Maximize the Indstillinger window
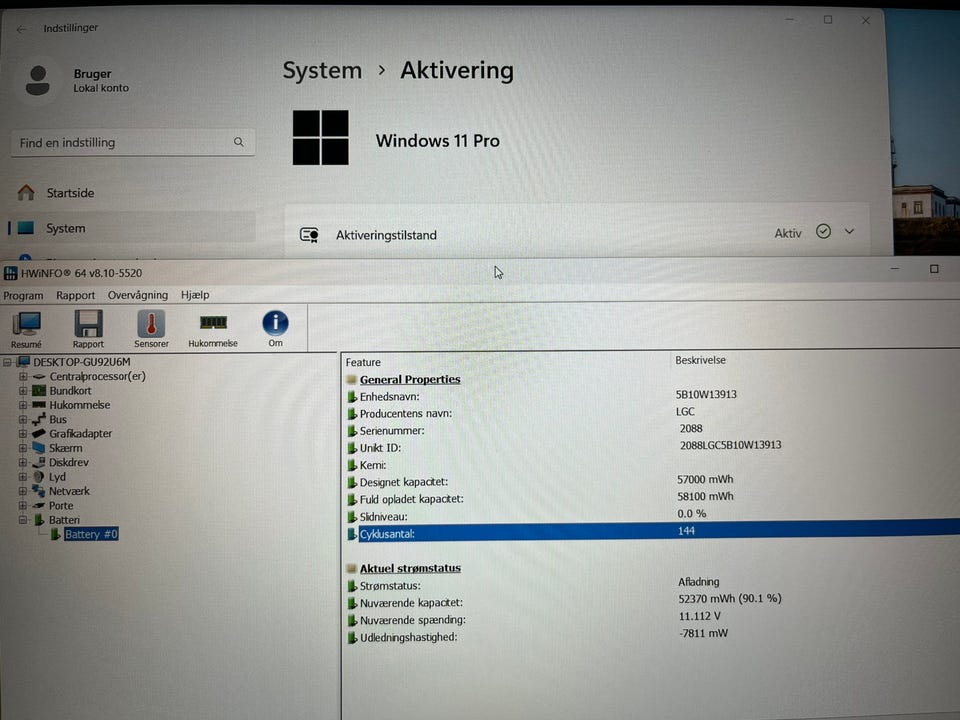Viewport: 960px width, 720px height. point(828,20)
